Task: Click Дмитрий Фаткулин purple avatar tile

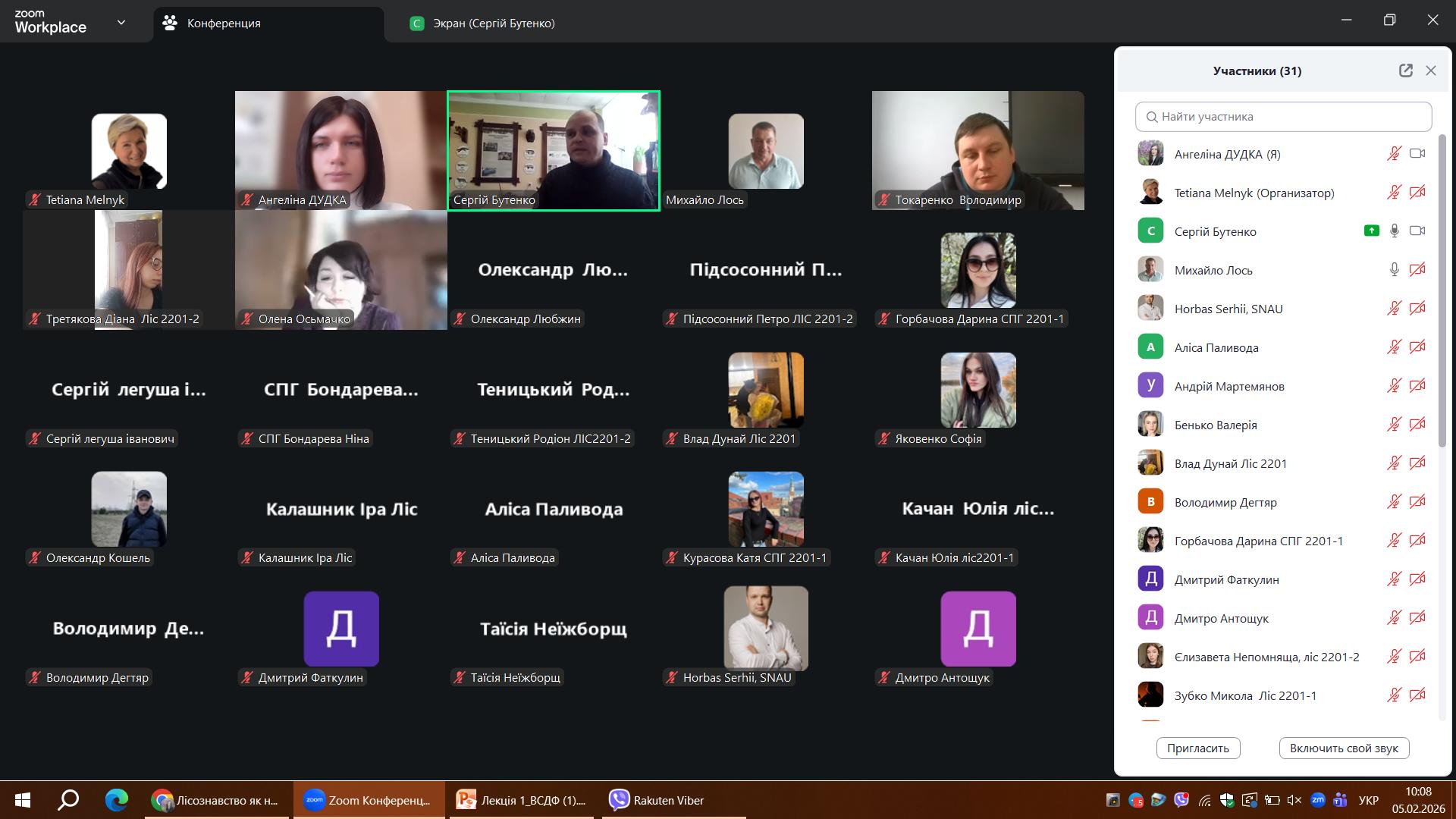Action: click(341, 629)
